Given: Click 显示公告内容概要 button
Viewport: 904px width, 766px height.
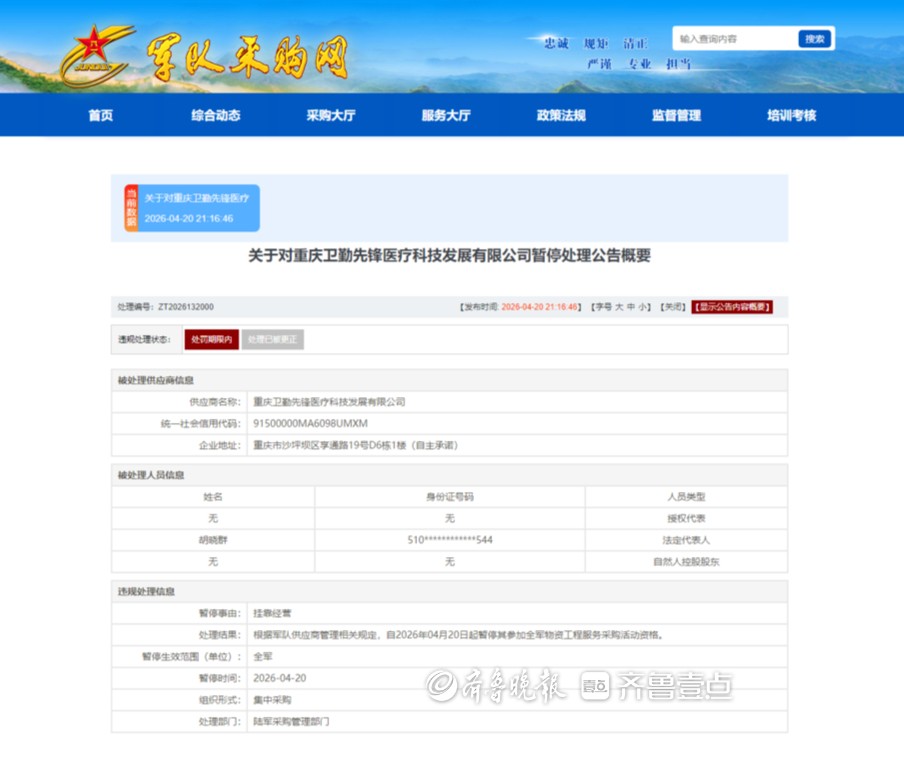Looking at the screenshot, I should (x=732, y=307).
